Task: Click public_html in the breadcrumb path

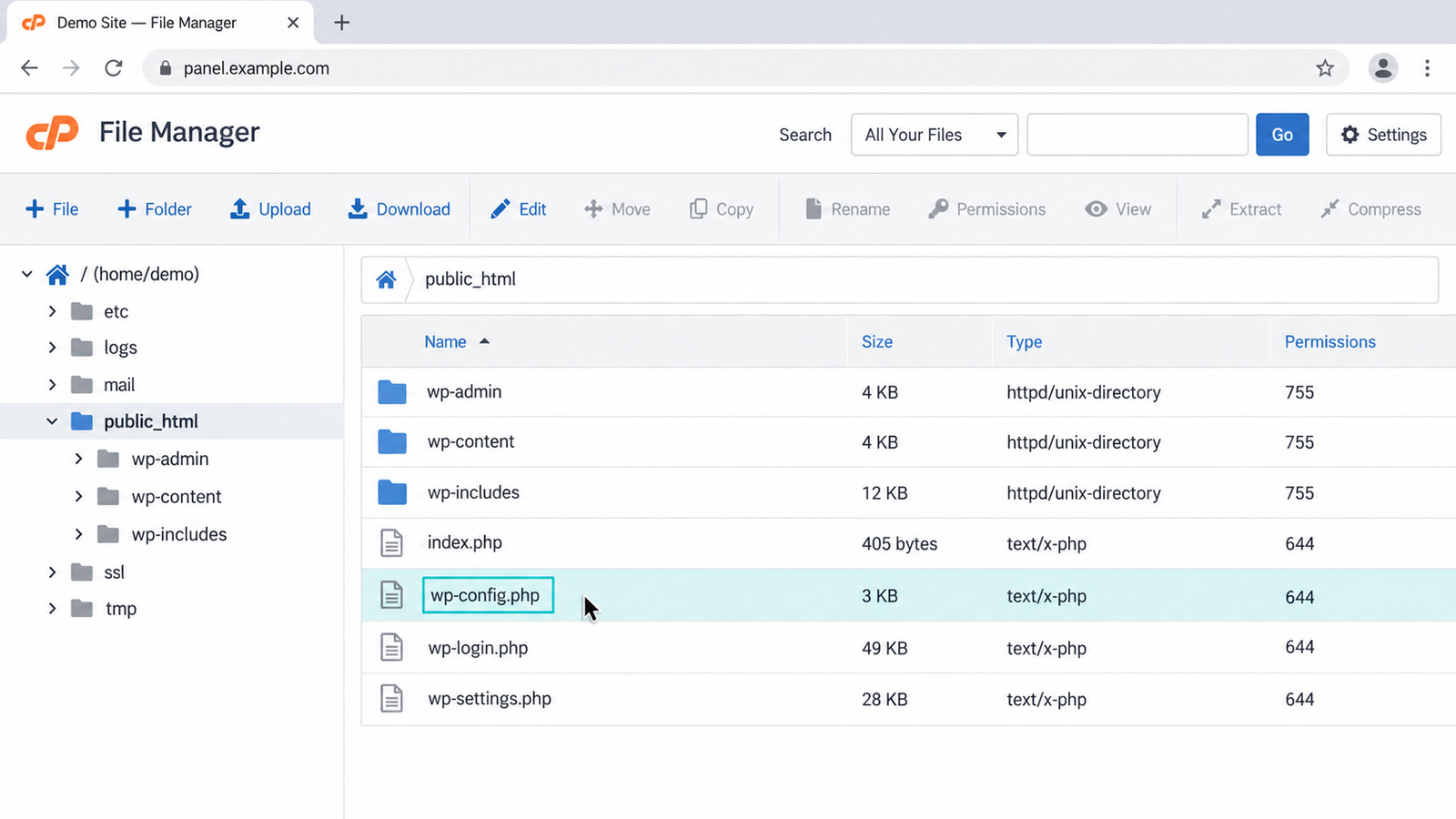Action: [470, 279]
